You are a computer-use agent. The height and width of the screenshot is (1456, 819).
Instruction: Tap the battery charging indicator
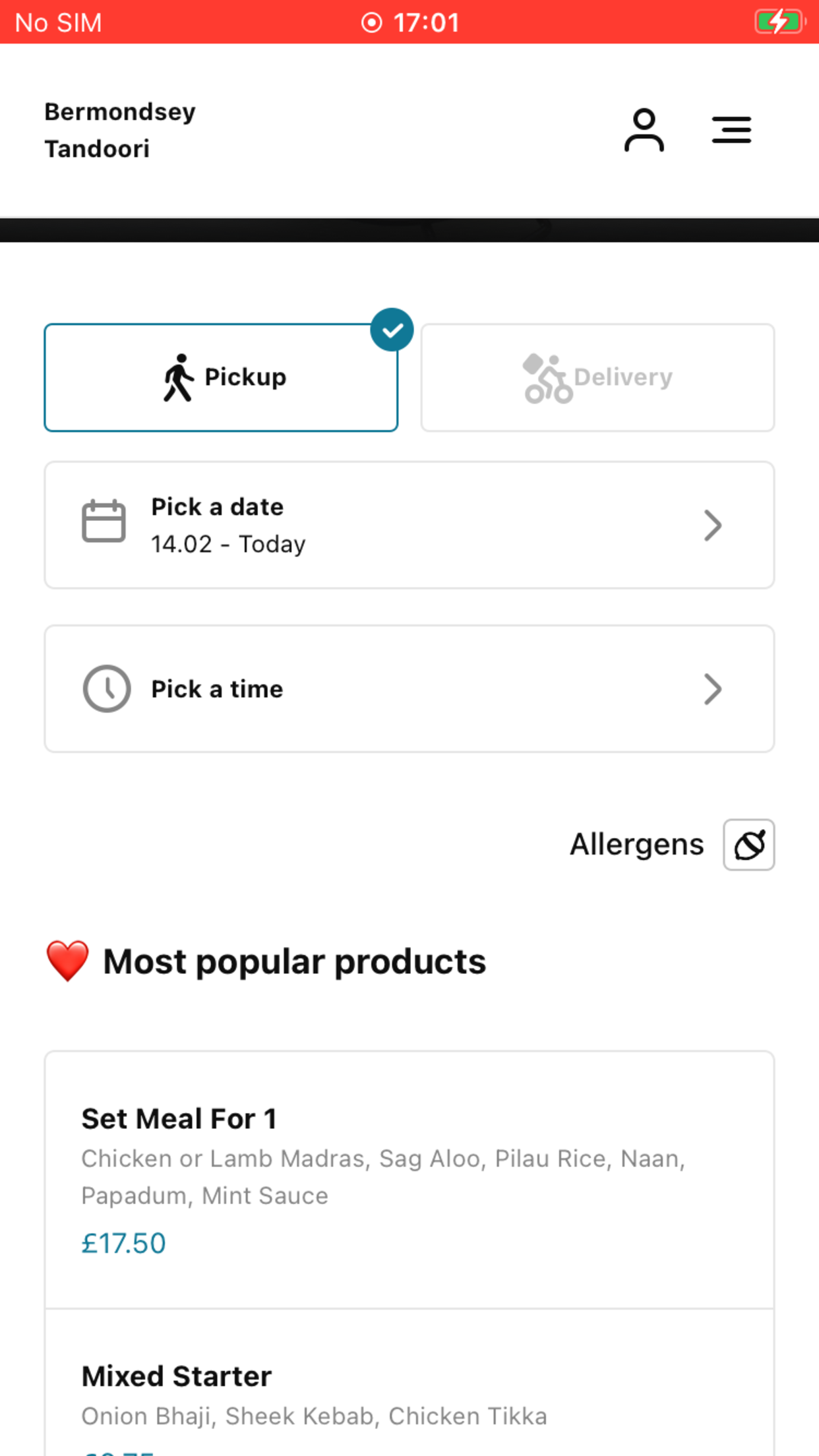click(x=780, y=22)
